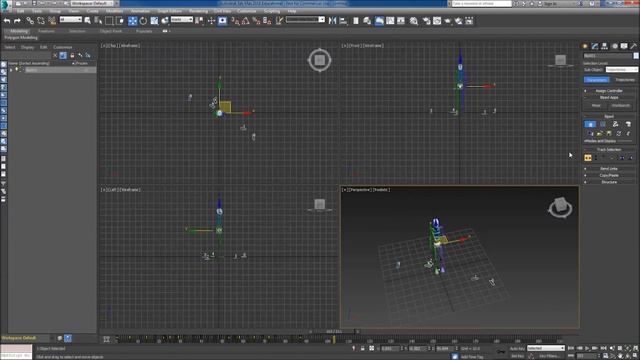Open the Select by Name dialog icon
Screen dimensions: 640x360
[x=98, y=21]
